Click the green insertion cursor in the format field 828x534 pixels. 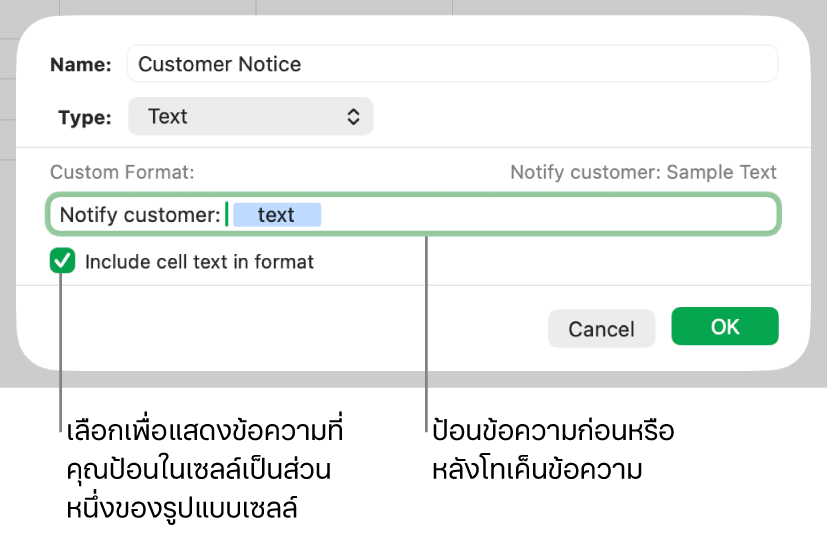[227, 215]
